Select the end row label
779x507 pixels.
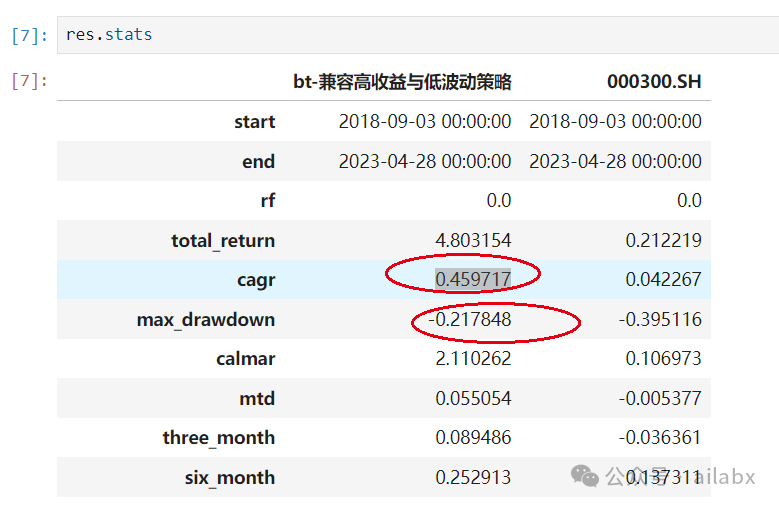[258, 161]
